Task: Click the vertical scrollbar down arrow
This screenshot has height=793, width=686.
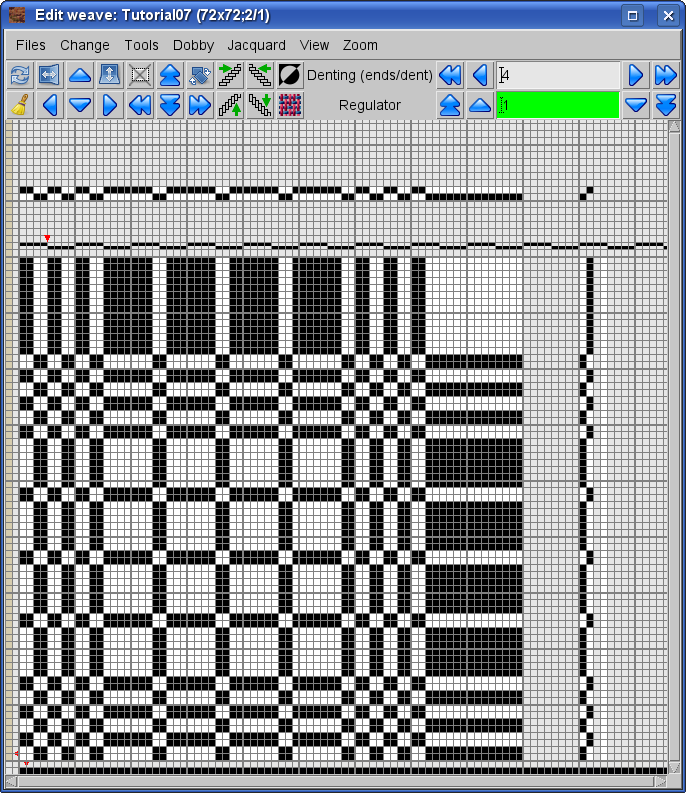Action: [674, 767]
